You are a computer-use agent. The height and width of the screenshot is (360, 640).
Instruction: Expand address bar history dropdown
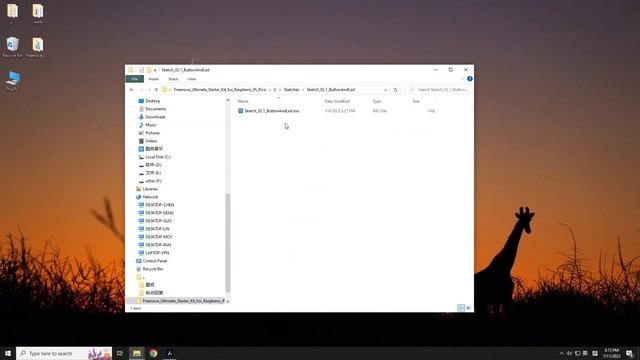point(385,89)
